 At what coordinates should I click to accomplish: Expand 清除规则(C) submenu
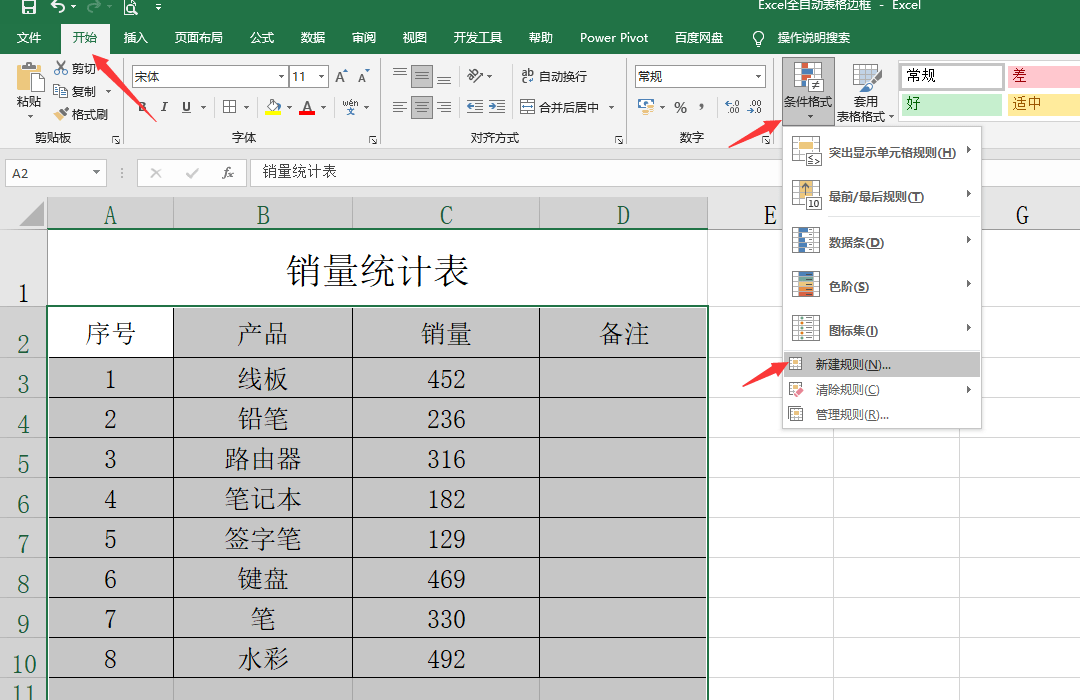tap(882, 389)
